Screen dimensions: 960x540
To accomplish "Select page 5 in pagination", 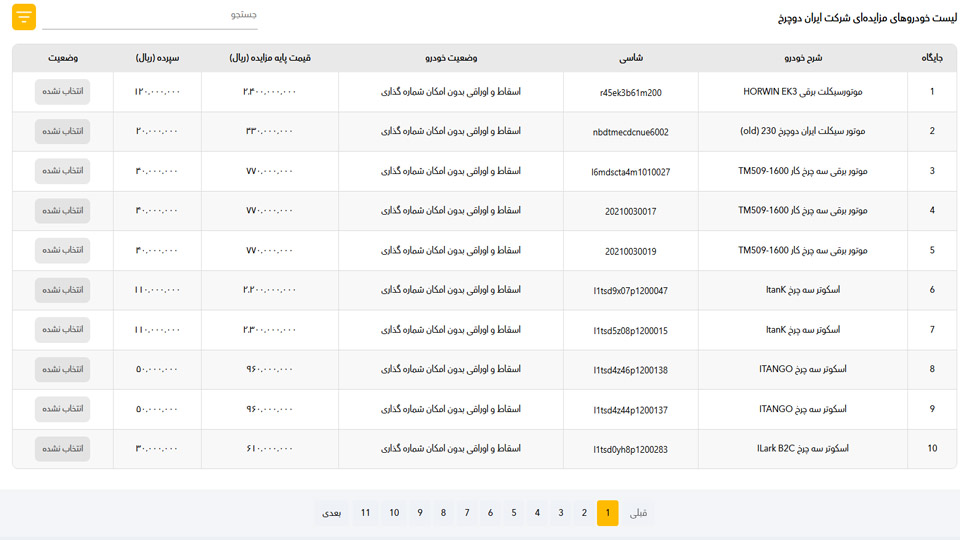I will pos(514,513).
